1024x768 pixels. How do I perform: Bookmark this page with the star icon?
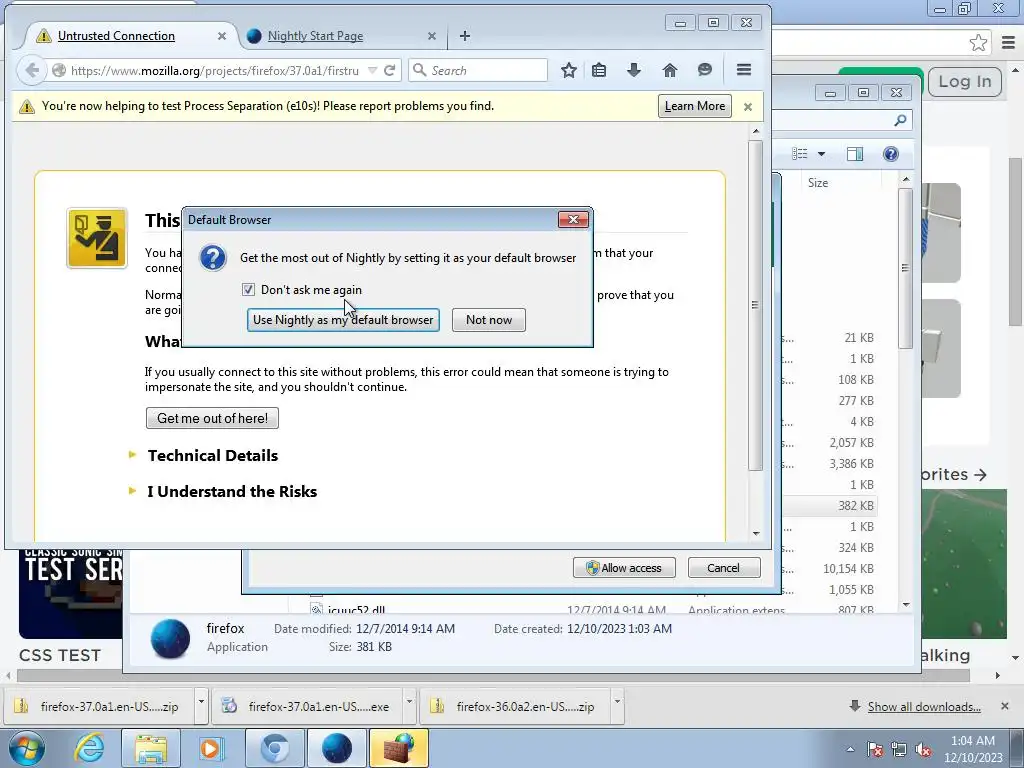[569, 70]
